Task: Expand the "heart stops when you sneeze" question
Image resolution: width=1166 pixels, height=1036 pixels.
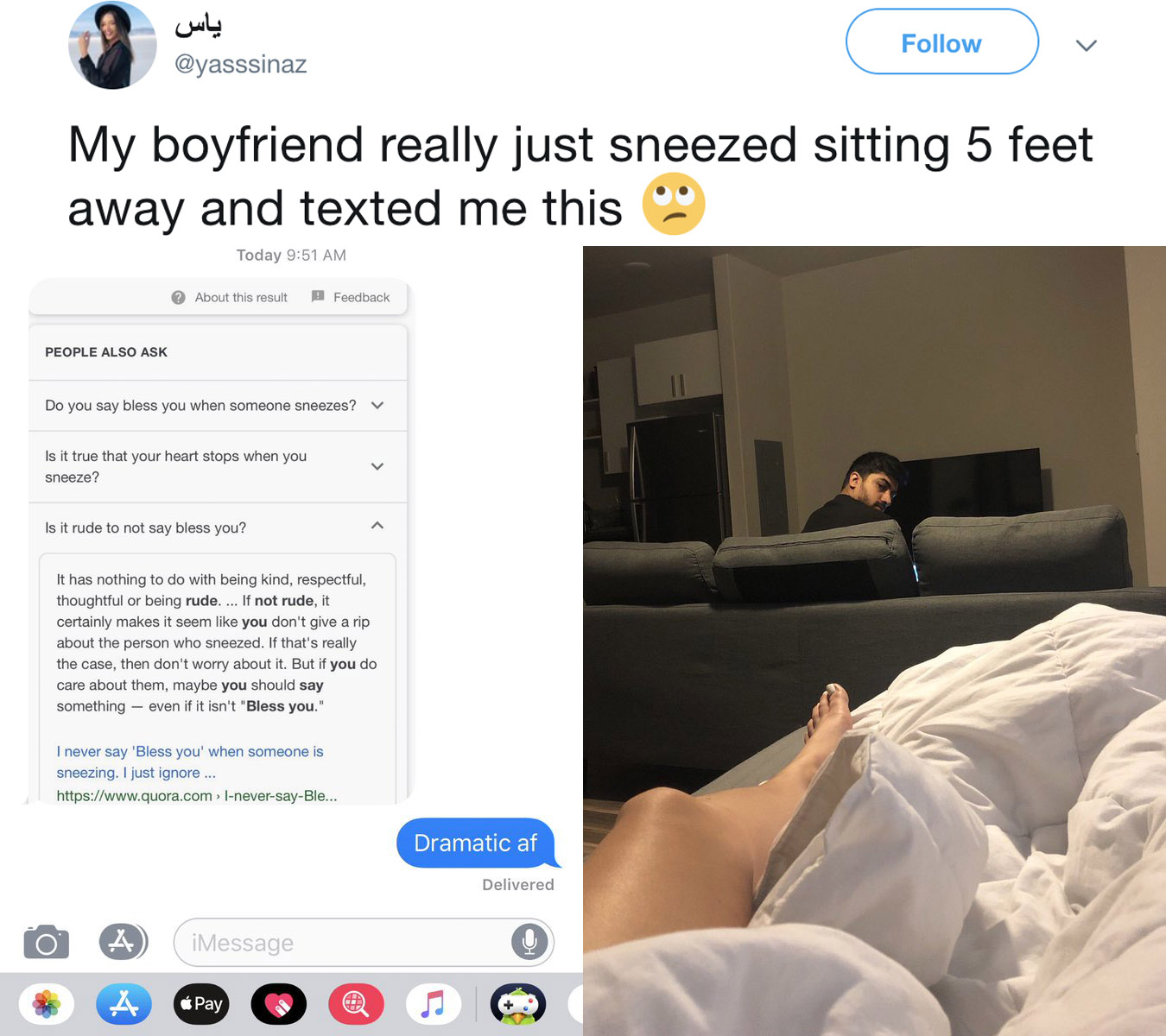Action: click(218, 467)
